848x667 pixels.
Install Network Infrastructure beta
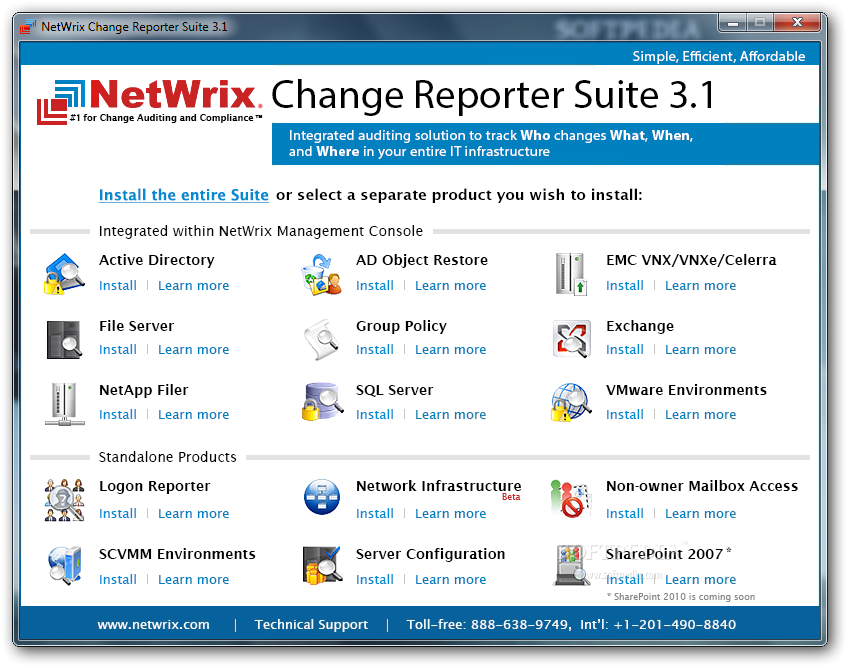pyautogui.click(x=375, y=513)
